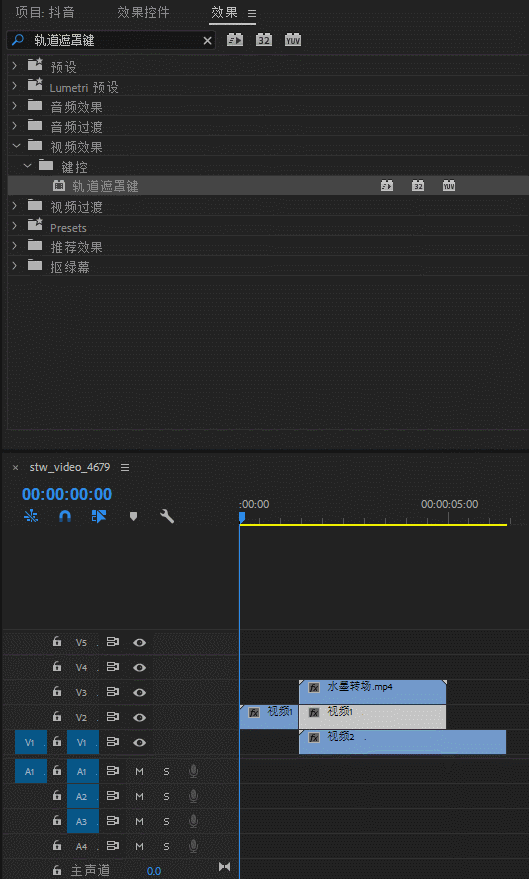Clear the effects search field with X

pos(207,40)
